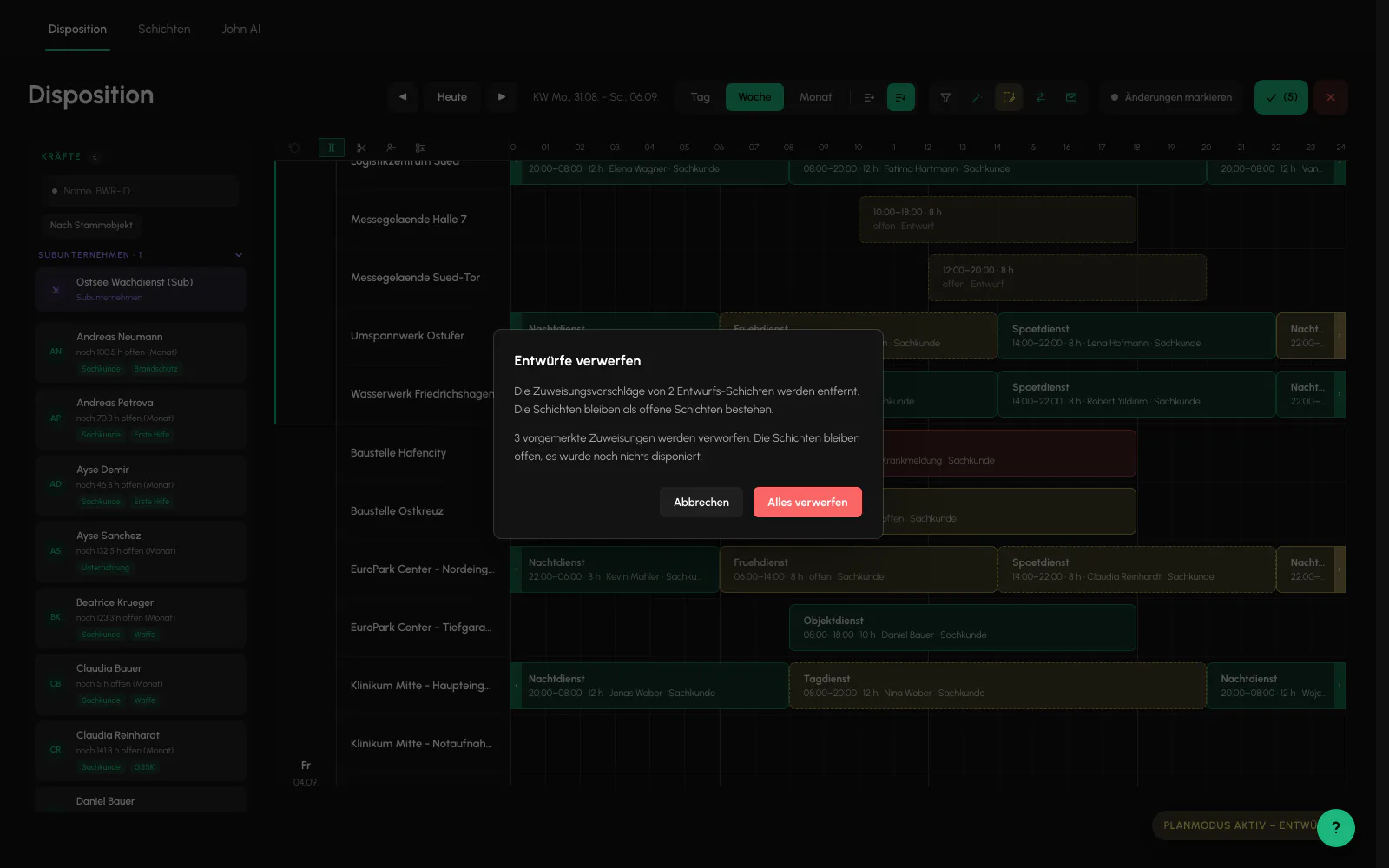This screenshot has width=1389, height=868.
Task: Open the 10:00–18:00 draft shift at Halle 7
Action: click(x=997, y=219)
